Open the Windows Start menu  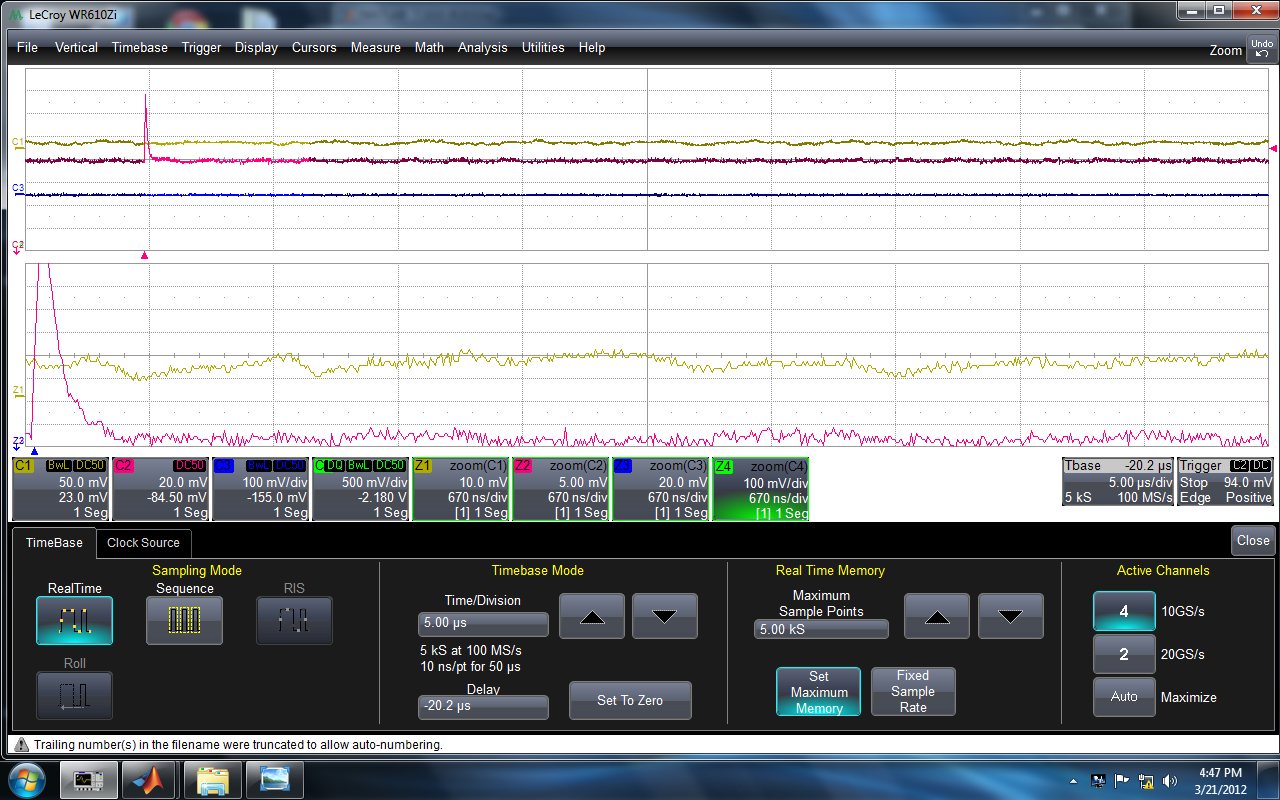coord(26,778)
